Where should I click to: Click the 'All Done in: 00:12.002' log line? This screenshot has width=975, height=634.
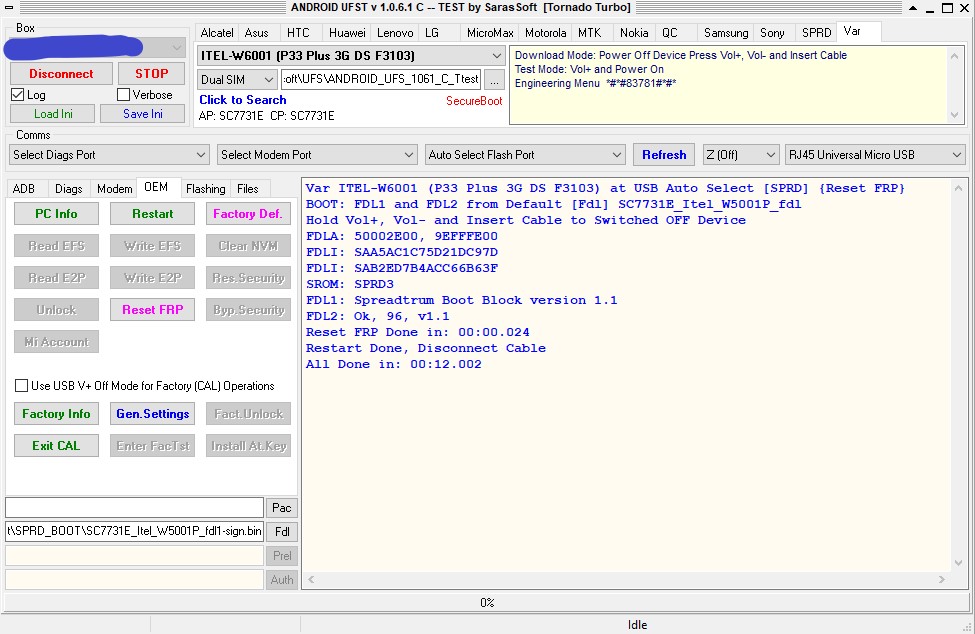tap(394, 364)
